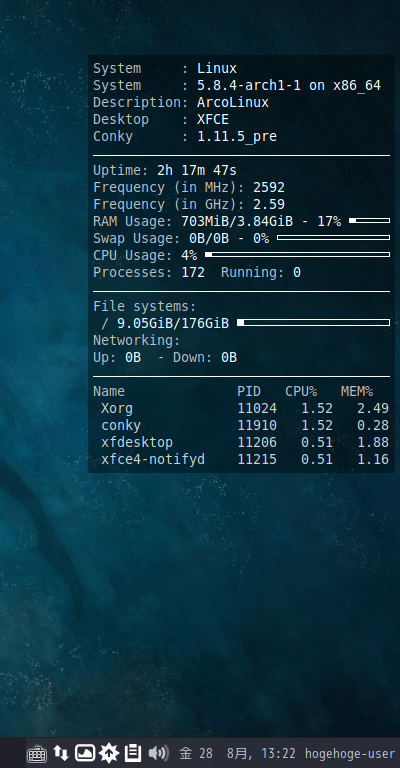This screenshot has height=768, width=400.
Task: Open the hogehoge-user account menu
Action: point(350,753)
